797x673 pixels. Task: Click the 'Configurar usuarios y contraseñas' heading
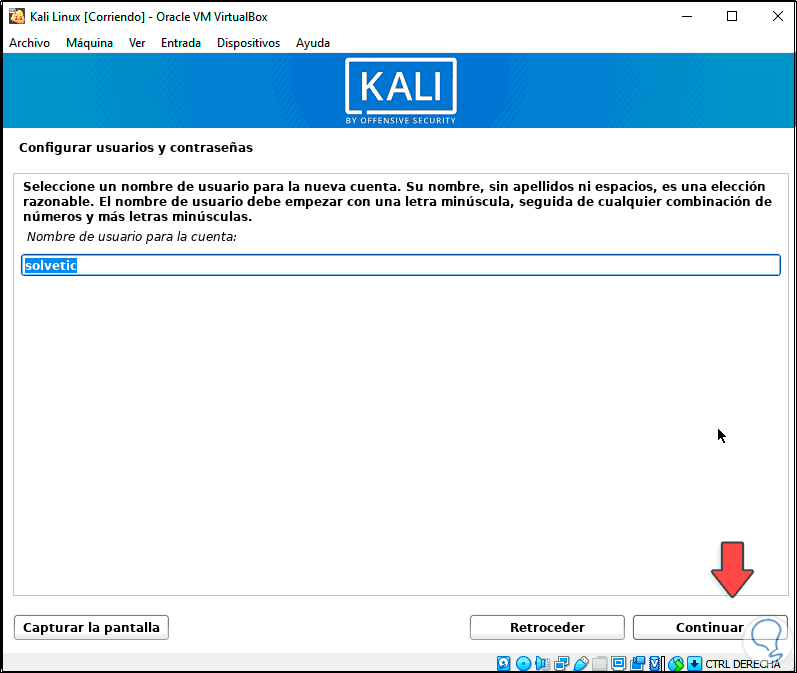pos(136,147)
